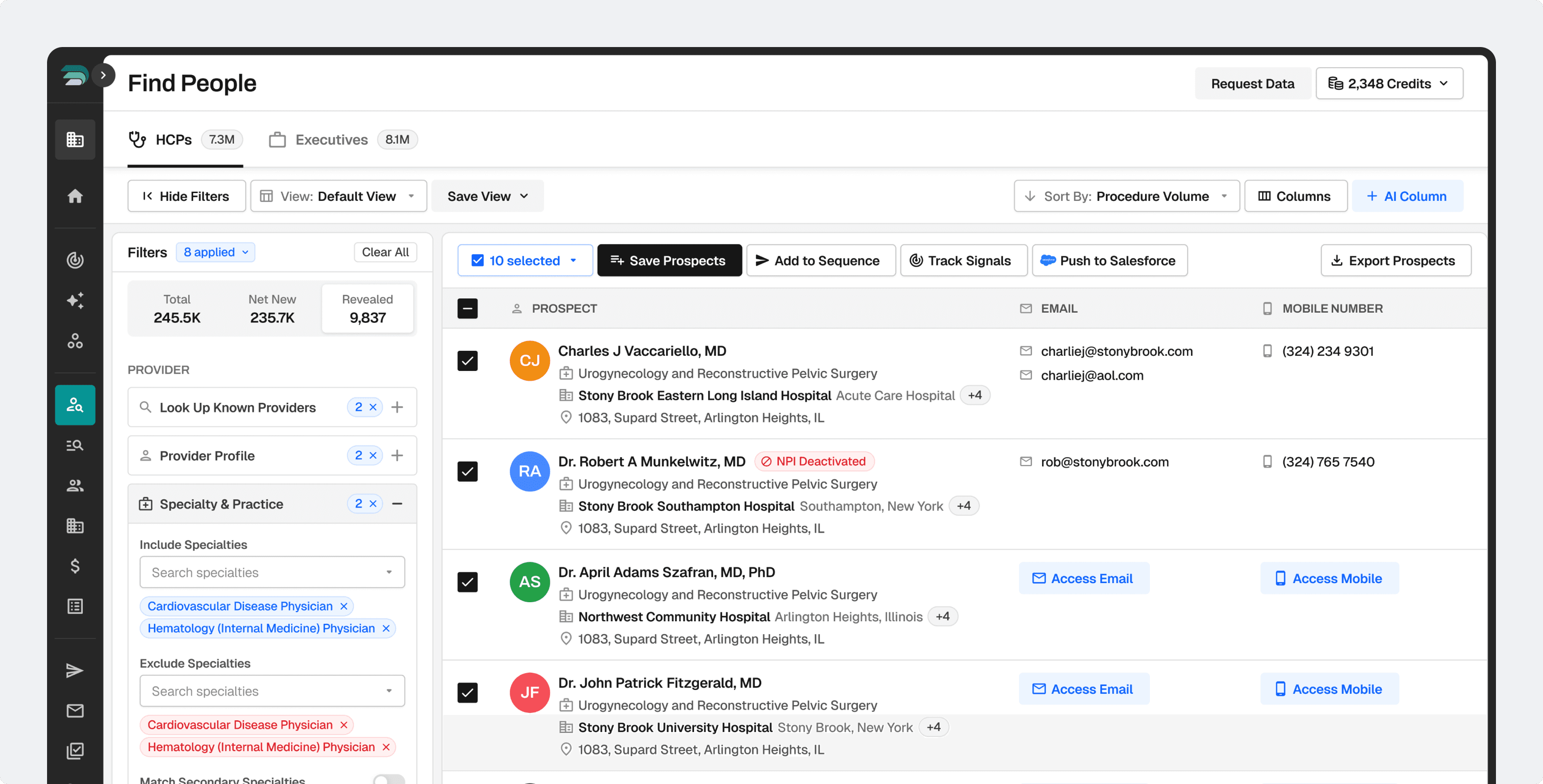The width and height of the screenshot is (1543, 784).
Task: Select the Revealed count tab
Action: pyautogui.click(x=367, y=308)
